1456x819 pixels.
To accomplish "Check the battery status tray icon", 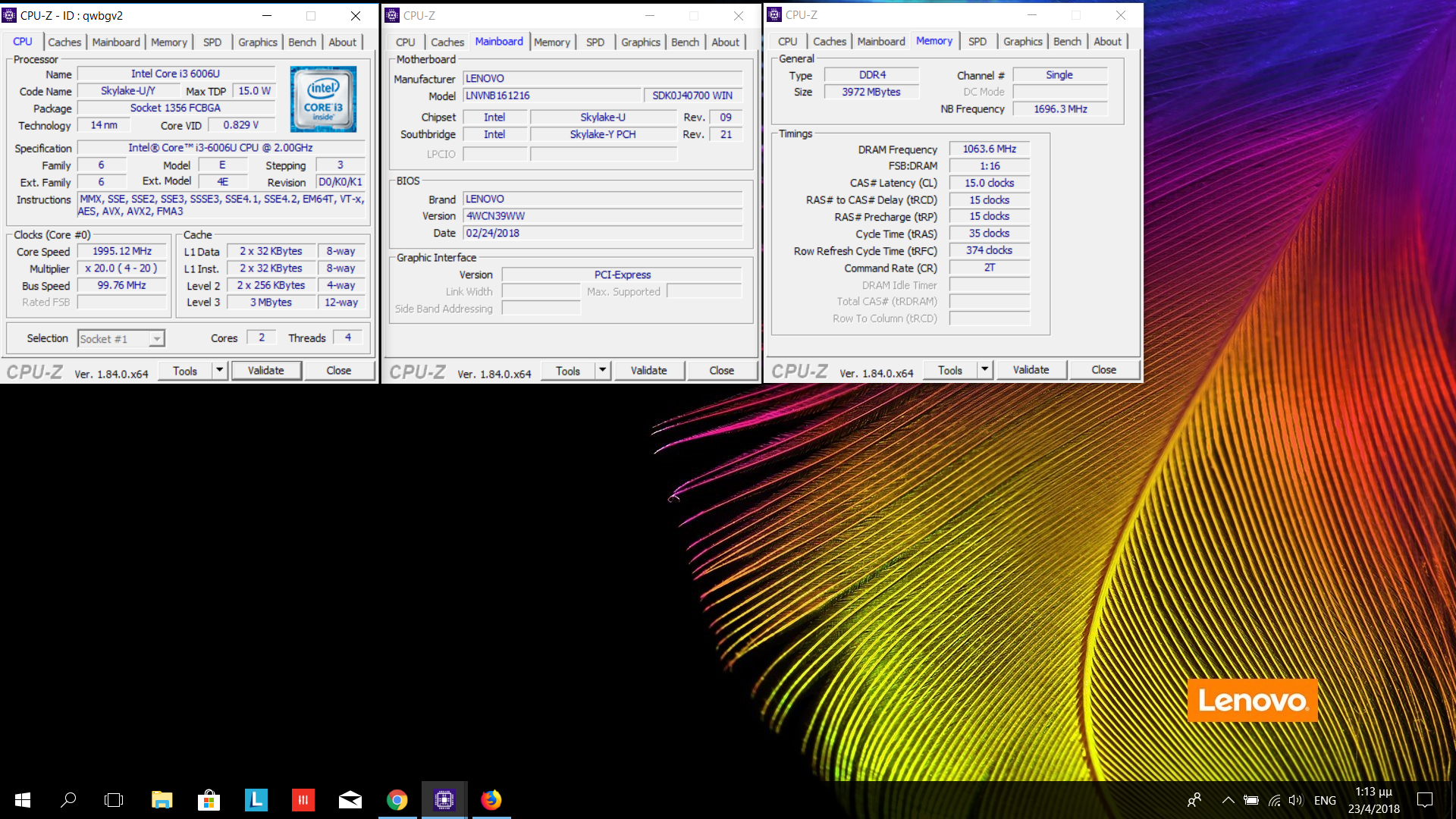I will pyautogui.click(x=1251, y=800).
